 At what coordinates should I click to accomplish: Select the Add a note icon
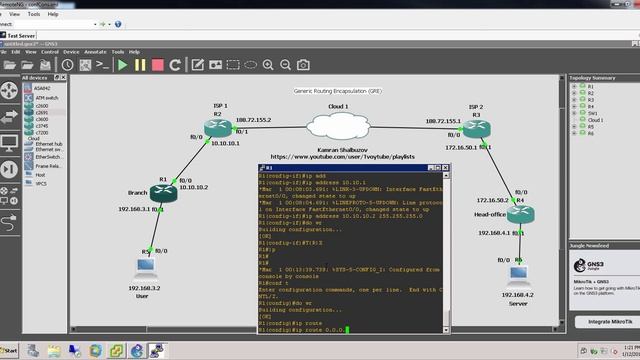[198, 65]
